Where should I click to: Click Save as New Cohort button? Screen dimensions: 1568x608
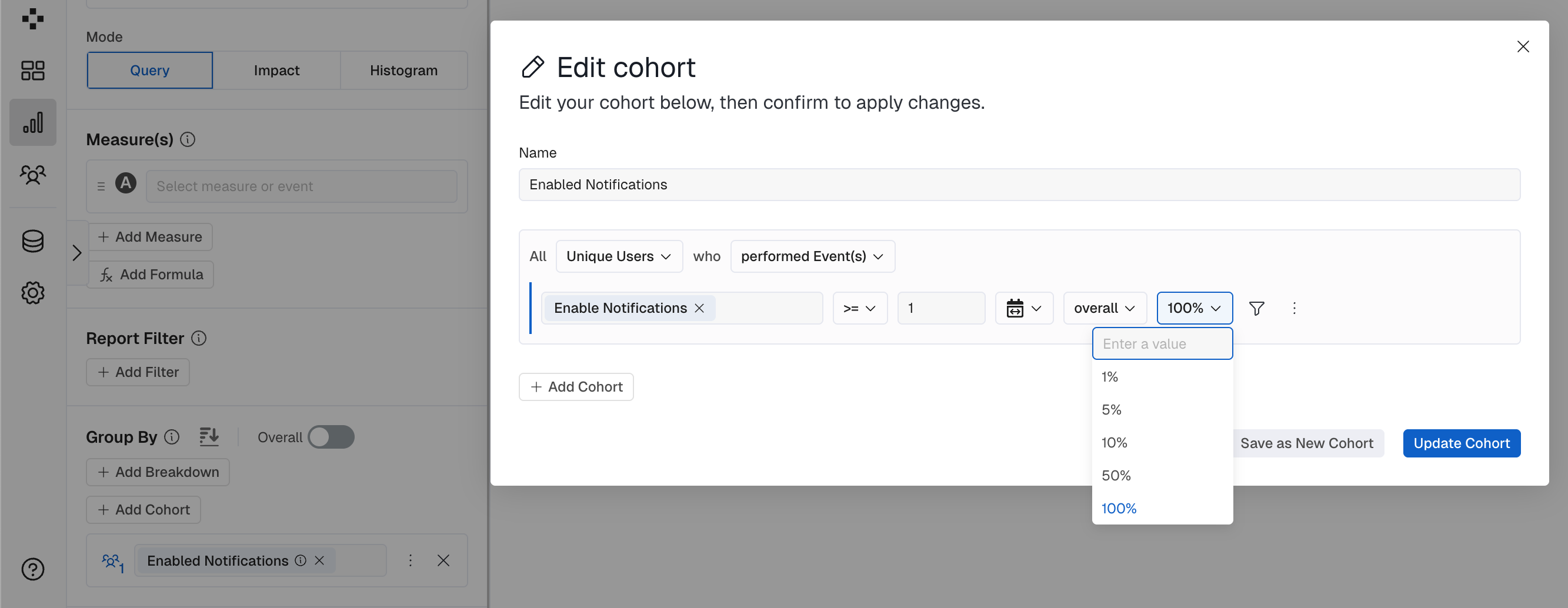[x=1306, y=443]
